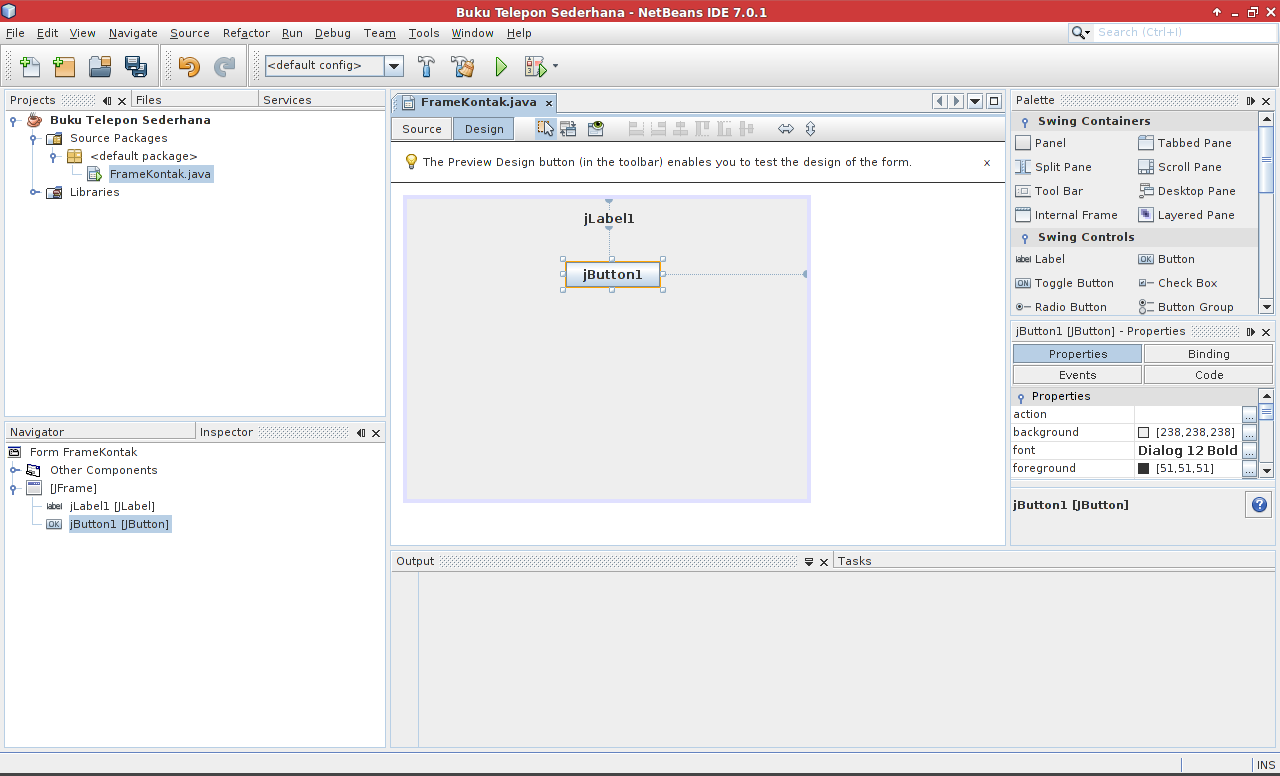Click the New File toolbar icon
Viewport: 1280px width, 776px height.
[x=30, y=67]
